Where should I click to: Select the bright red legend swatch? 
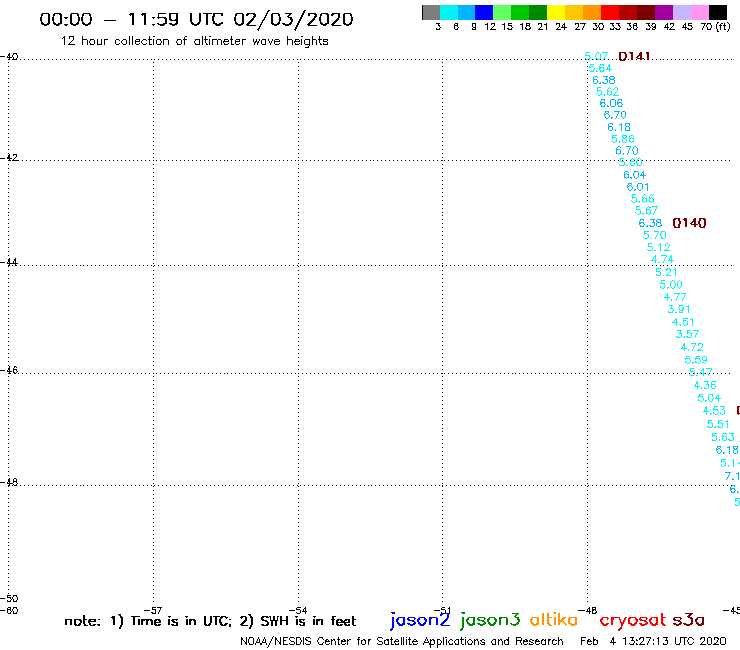[610, 12]
